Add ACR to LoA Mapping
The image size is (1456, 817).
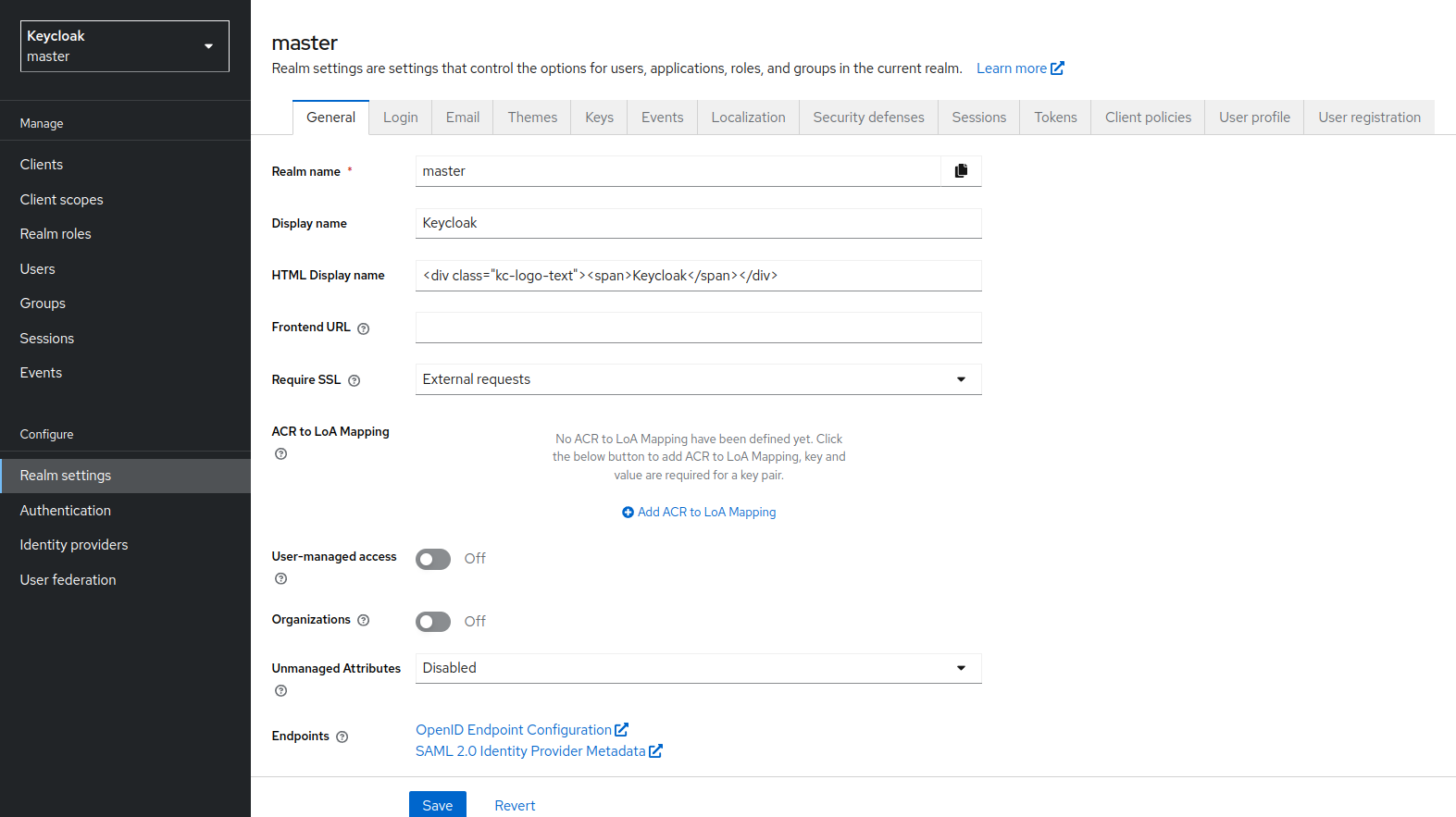(699, 512)
